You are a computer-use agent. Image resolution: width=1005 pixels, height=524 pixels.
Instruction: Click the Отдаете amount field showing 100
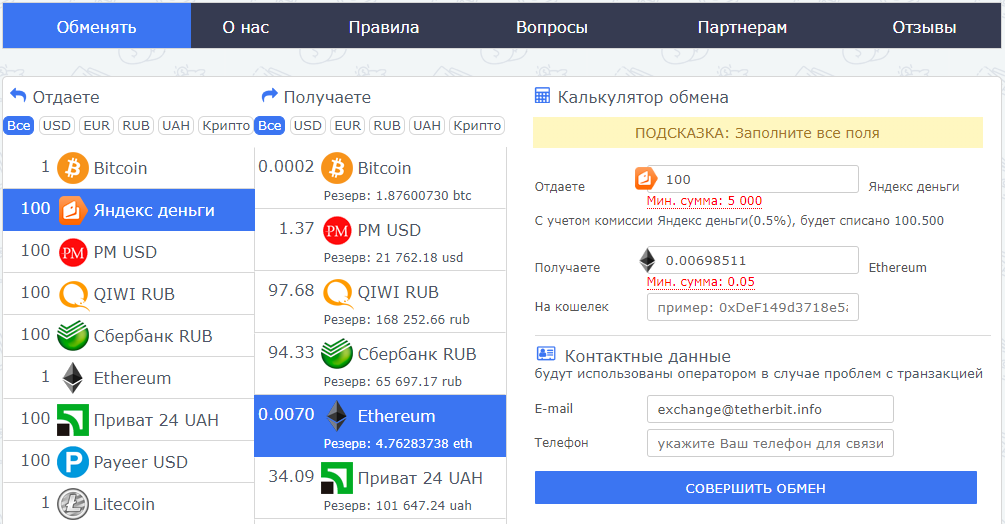pyautogui.click(x=753, y=179)
